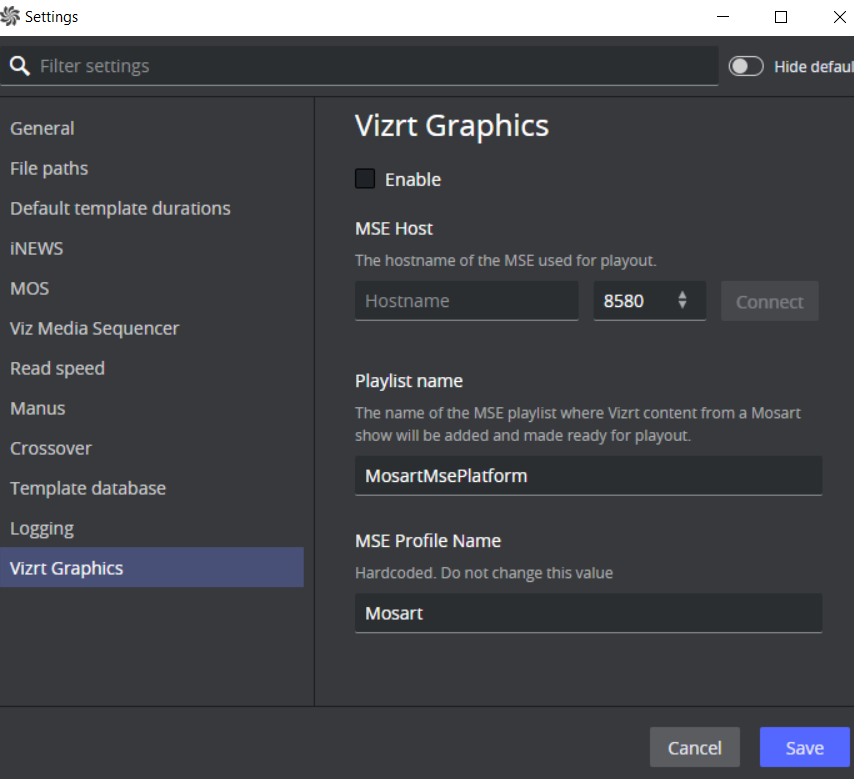This screenshot has height=779, width=854.
Task: Click the Save button
Action: 804,747
